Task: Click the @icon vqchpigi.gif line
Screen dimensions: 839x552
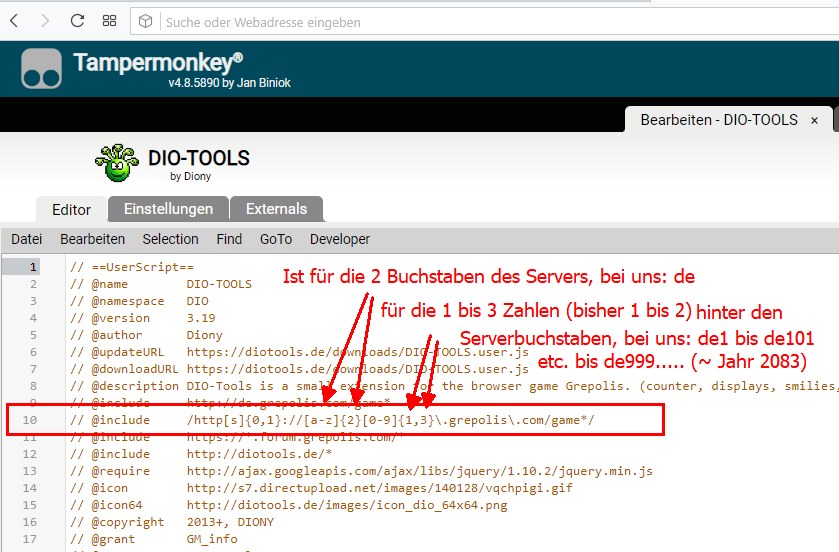Action: 321,488
